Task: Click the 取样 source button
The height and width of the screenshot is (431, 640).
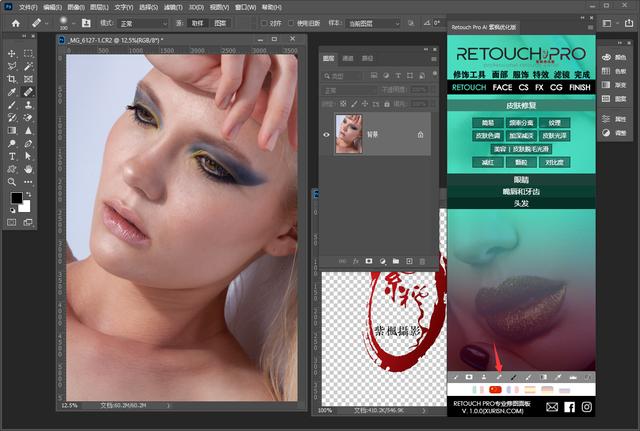Action: point(198,23)
